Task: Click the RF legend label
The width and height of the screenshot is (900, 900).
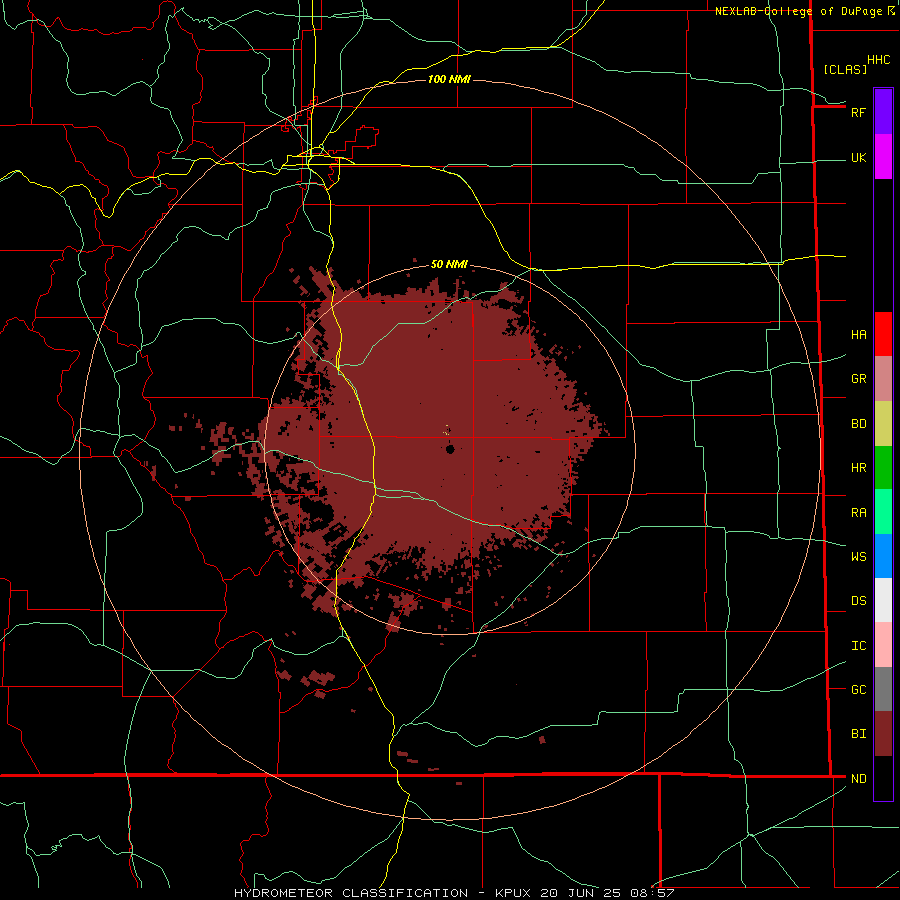Action: [x=858, y=112]
